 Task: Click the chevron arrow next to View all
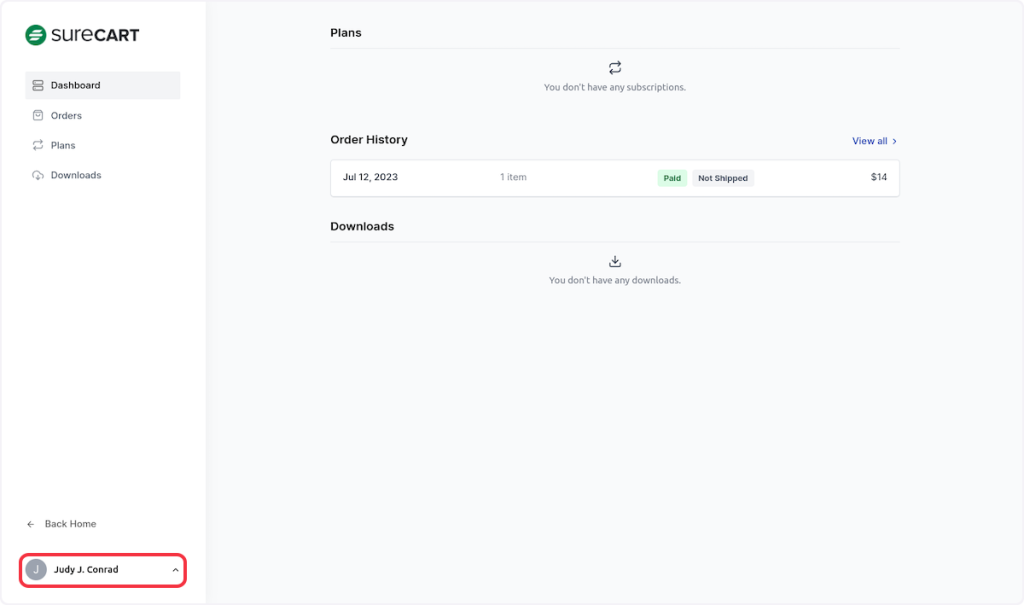click(894, 142)
